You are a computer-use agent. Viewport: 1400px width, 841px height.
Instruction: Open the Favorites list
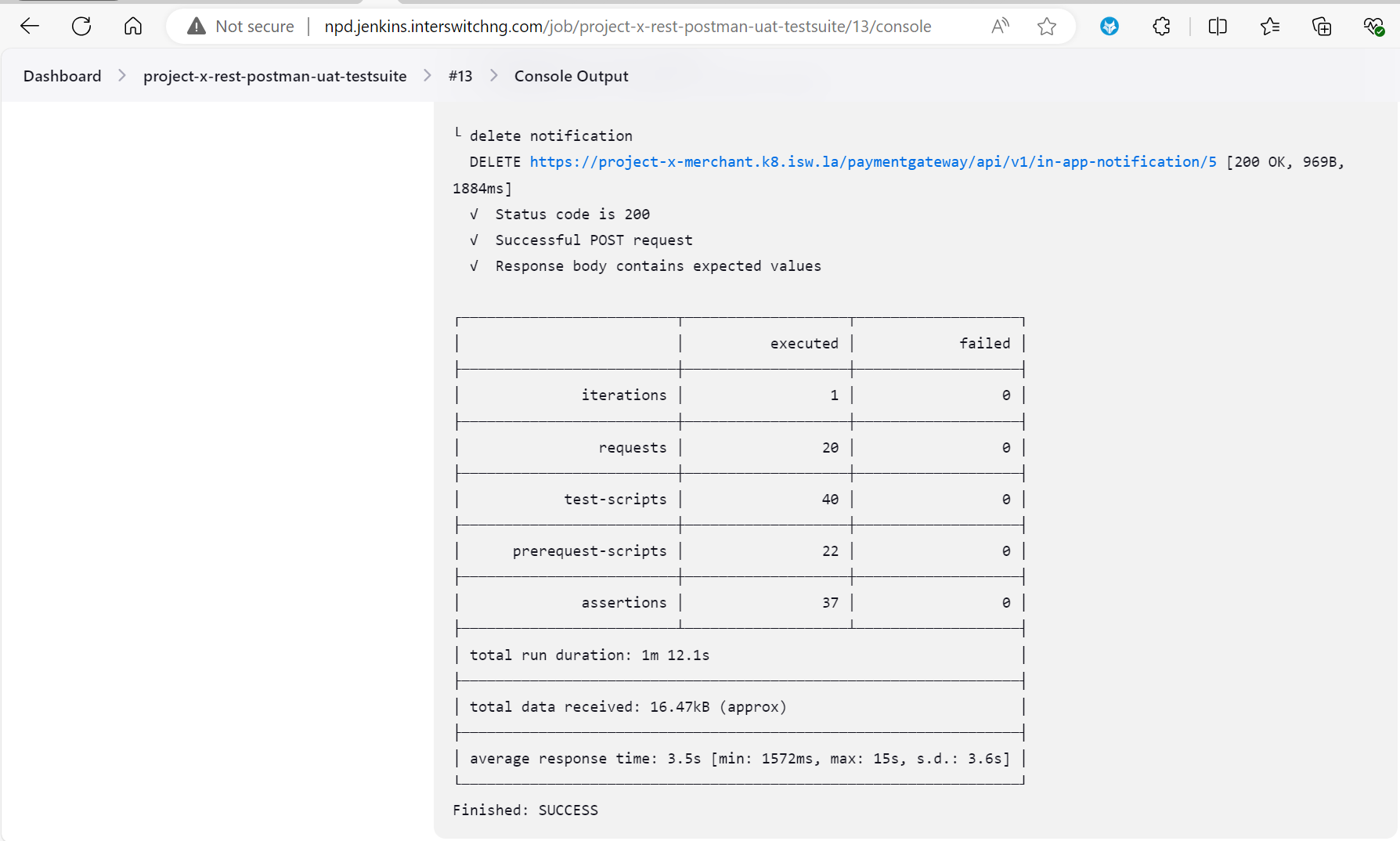1270,27
